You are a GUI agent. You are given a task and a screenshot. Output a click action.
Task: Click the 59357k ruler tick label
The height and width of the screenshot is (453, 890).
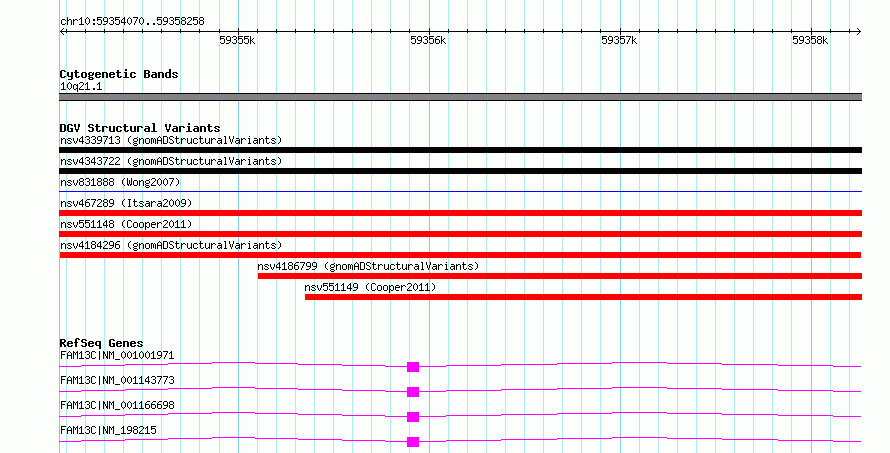(619, 40)
